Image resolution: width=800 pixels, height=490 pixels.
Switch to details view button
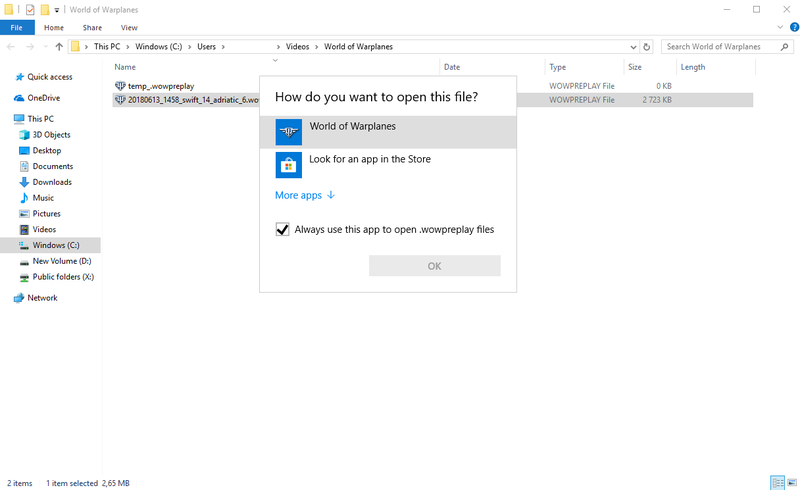click(x=777, y=483)
